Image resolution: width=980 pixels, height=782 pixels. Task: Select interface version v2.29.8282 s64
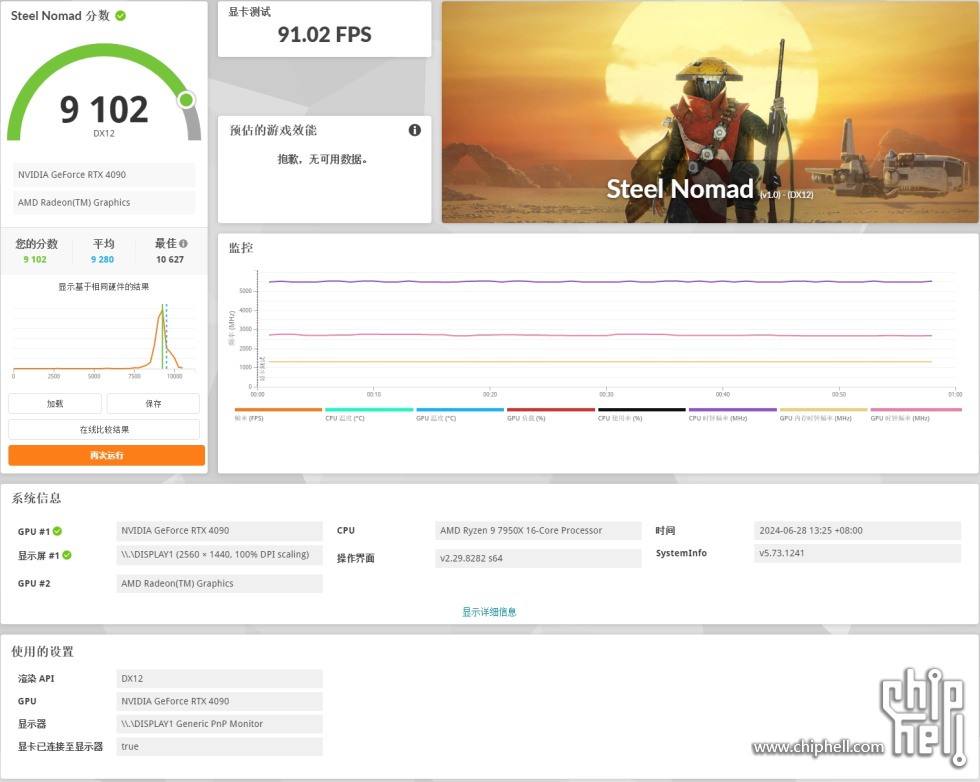[x=538, y=558]
